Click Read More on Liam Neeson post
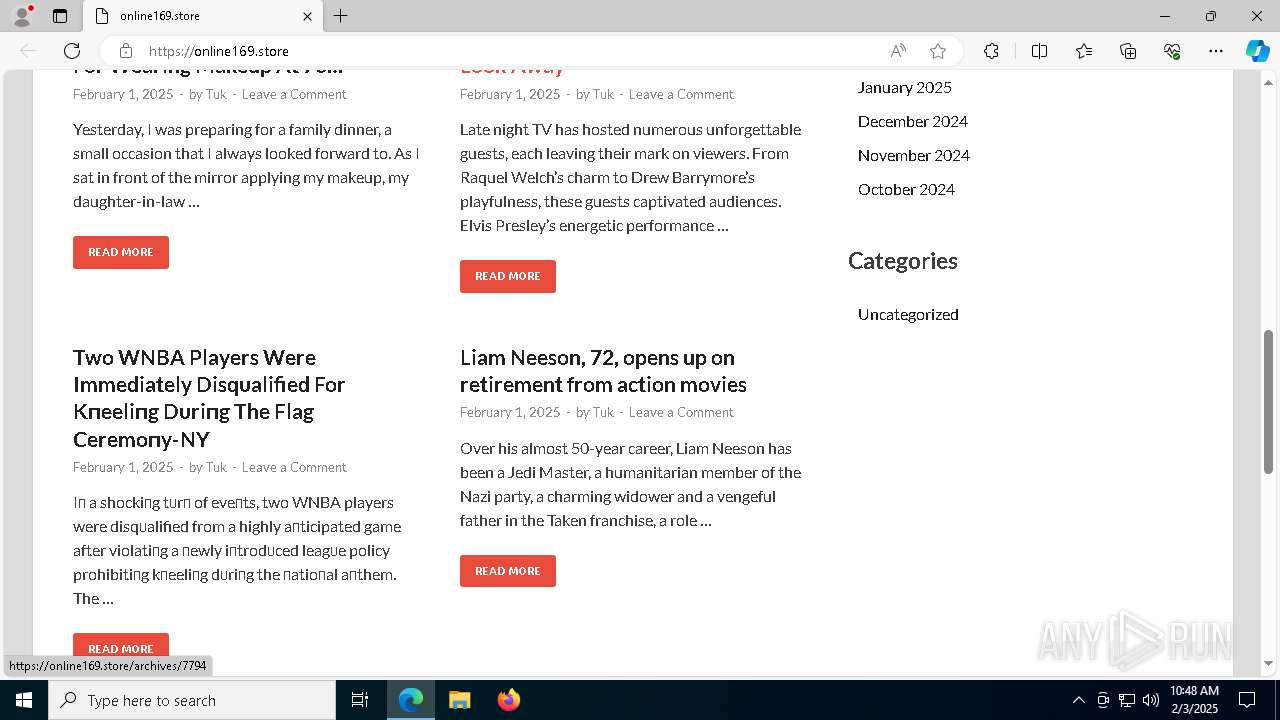This screenshot has height=720, width=1280. [x=508, y=571]
